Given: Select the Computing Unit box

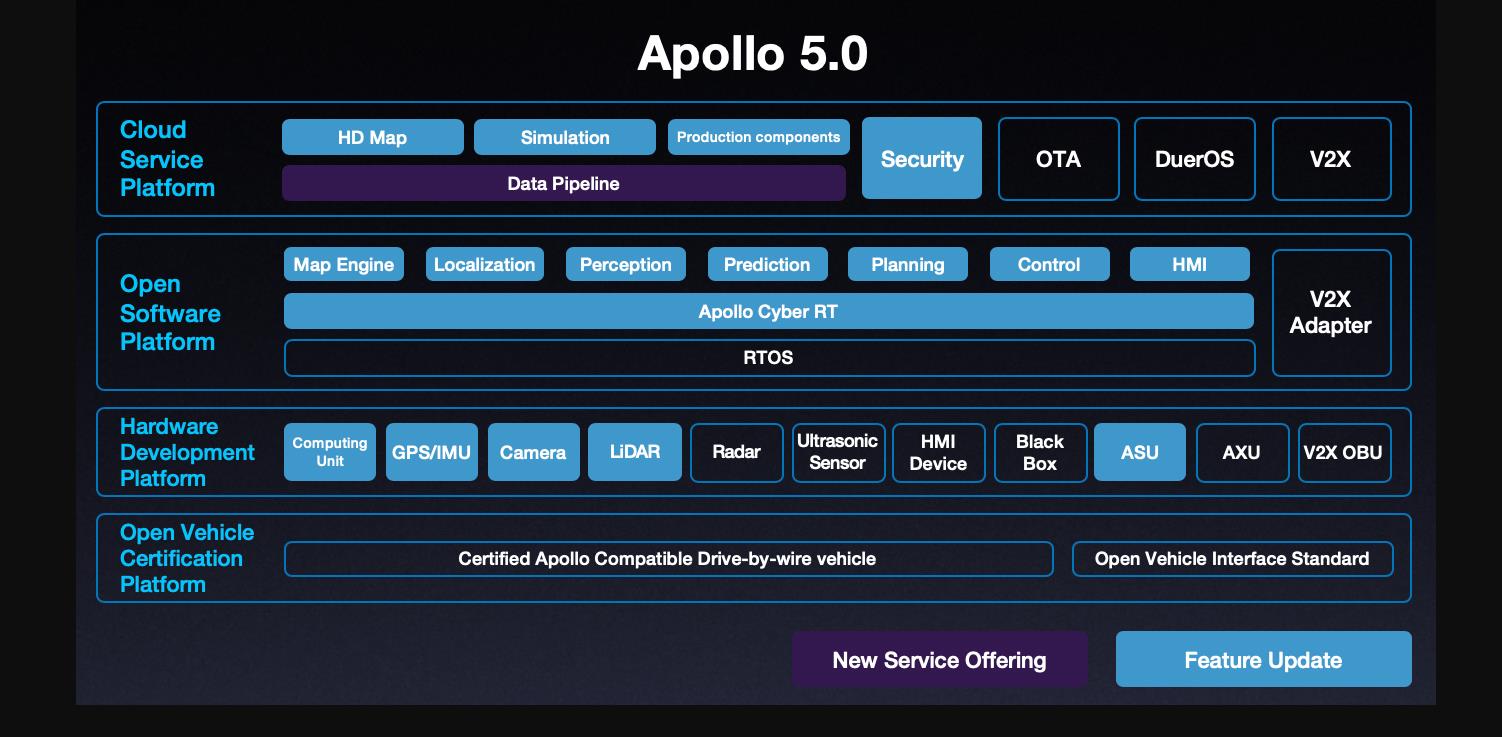Looking at the screenshot, I should tap(330, 452).
